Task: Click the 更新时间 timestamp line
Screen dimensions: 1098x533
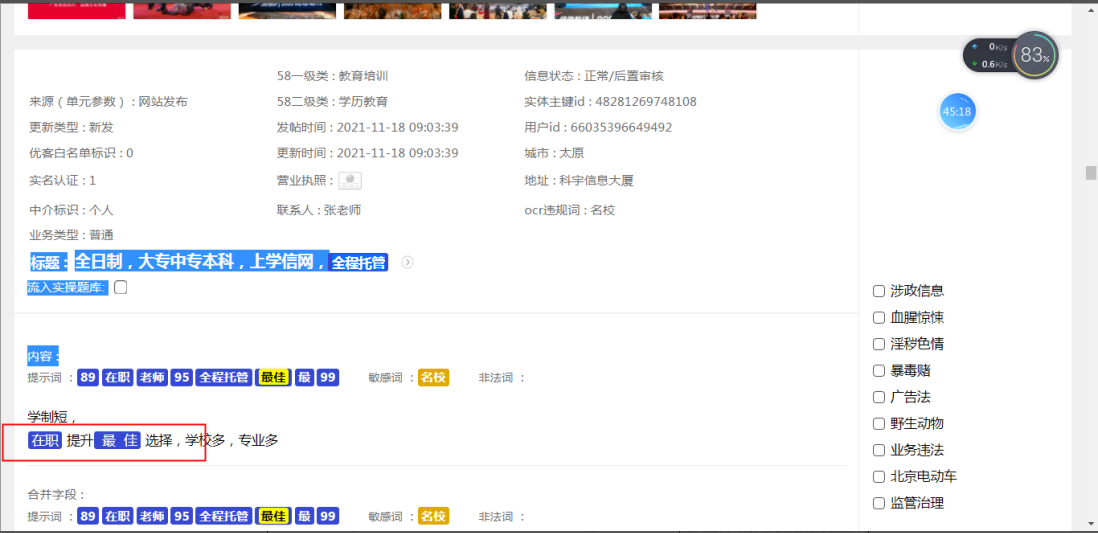Action: tap(368, 153)
